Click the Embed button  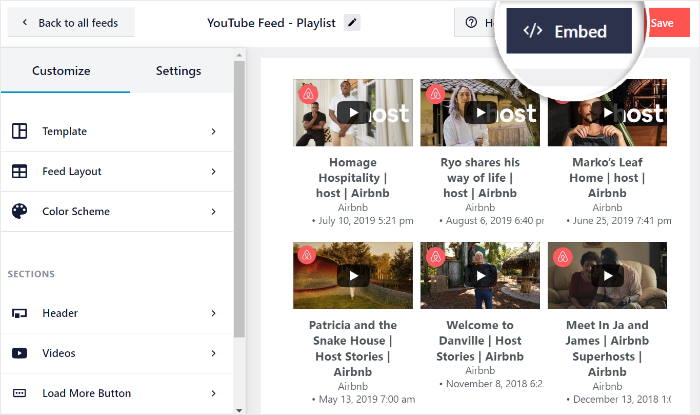[x=569, y=31]
